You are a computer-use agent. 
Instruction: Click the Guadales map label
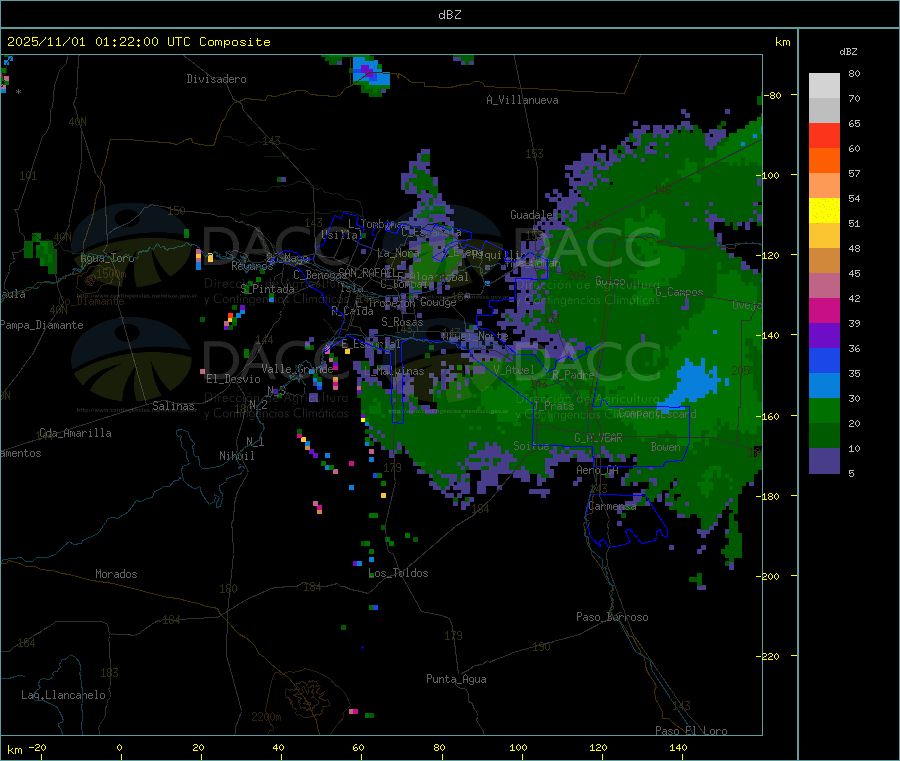[534, 215]
